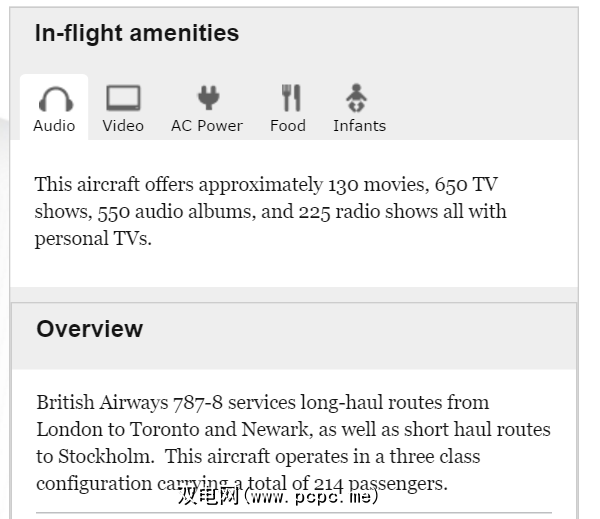Image resolution: width=600 pixels, height=519 pixels.
Task: Switch to the Food tab label
Action: (x=288, y=126)
